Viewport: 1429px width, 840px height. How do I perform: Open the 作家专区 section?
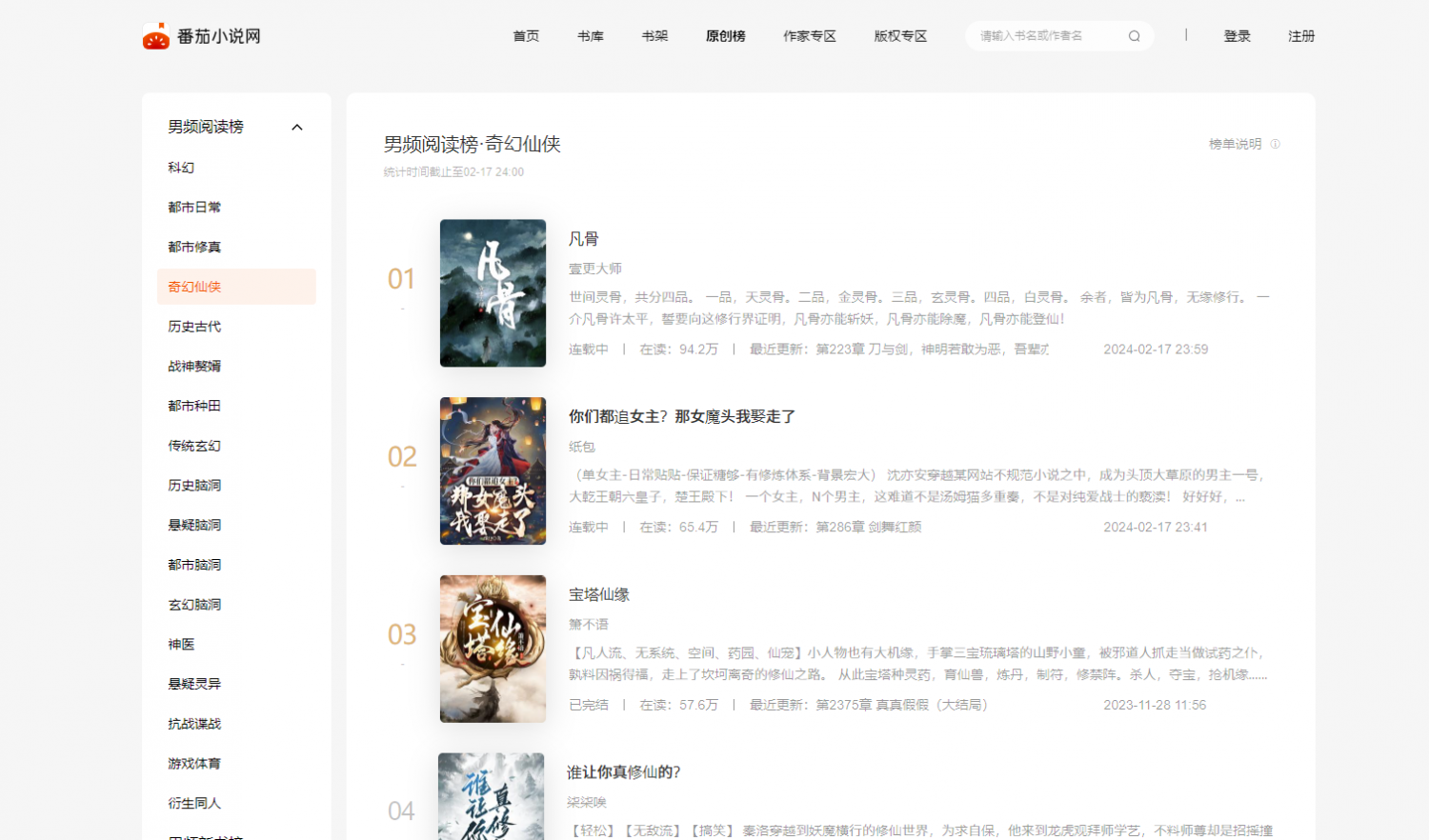point(809,36)
